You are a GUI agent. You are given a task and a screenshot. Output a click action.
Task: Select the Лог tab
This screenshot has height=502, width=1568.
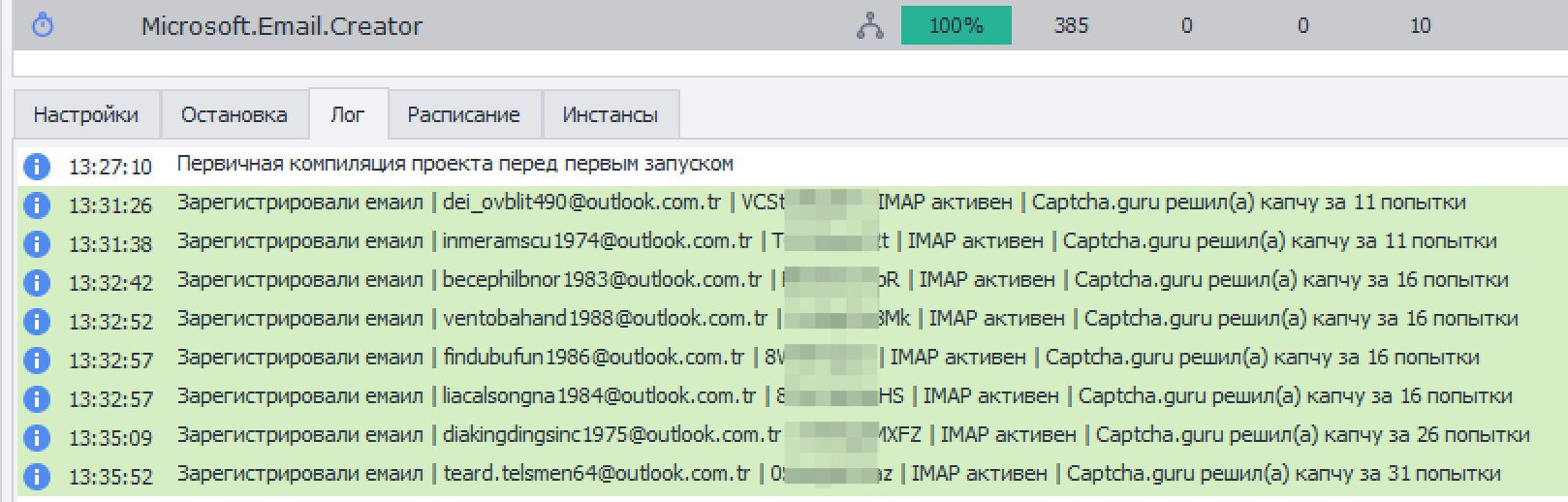coord(348,114)
